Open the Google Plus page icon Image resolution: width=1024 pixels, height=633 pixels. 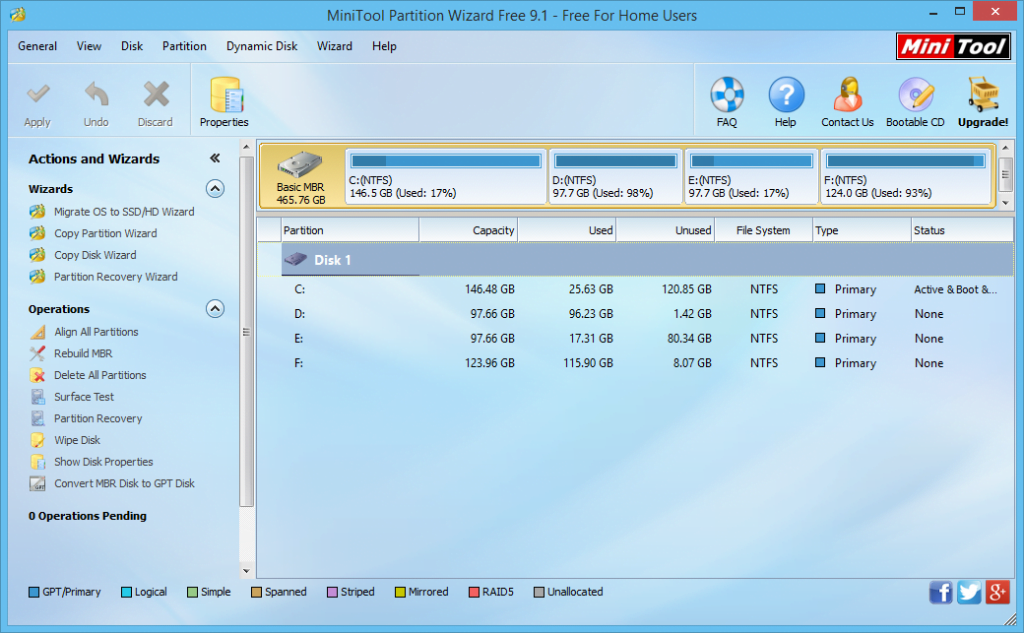pos(997,592)
